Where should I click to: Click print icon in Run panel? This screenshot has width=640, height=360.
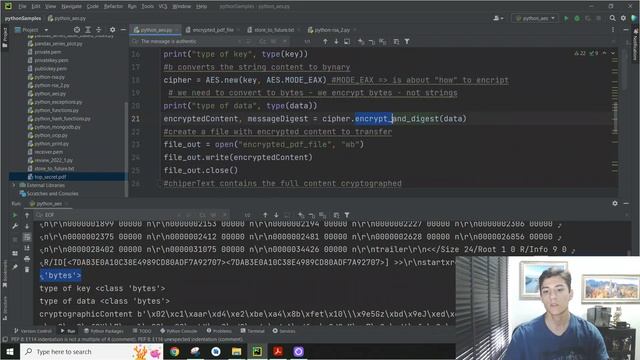click(x=27, y=259)
